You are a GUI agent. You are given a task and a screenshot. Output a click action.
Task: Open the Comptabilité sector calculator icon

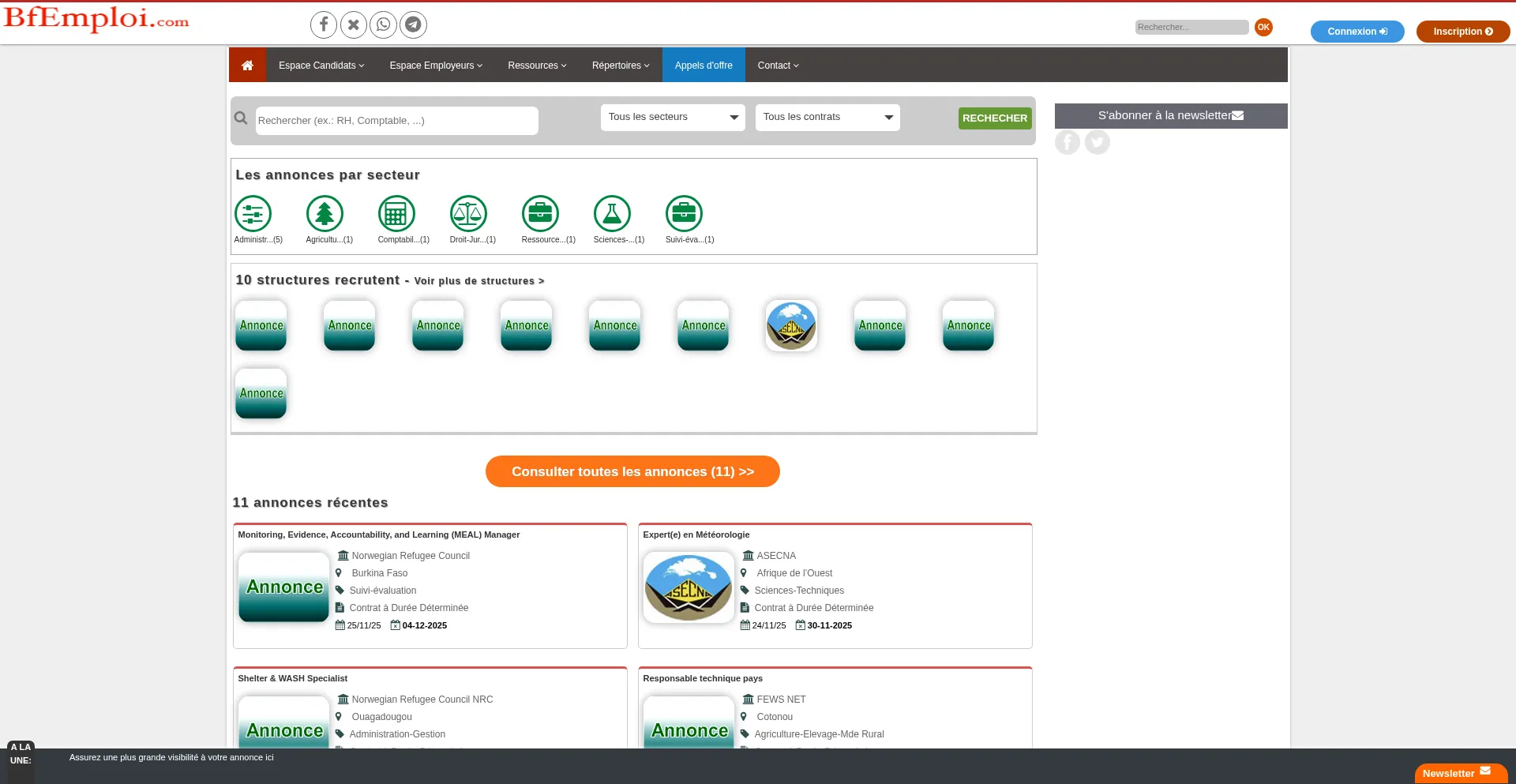point(396,214)
